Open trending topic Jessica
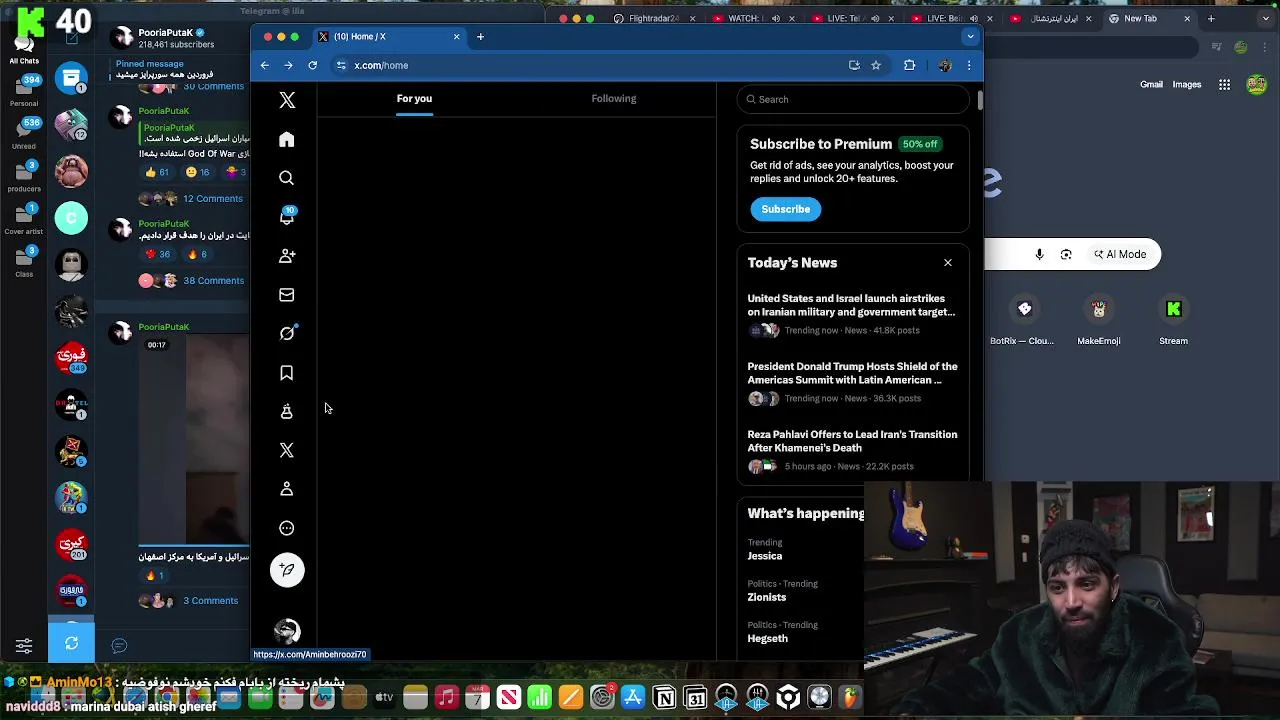Image resolution: width=1280 pixels, height=720 pixels. (765, 556)
